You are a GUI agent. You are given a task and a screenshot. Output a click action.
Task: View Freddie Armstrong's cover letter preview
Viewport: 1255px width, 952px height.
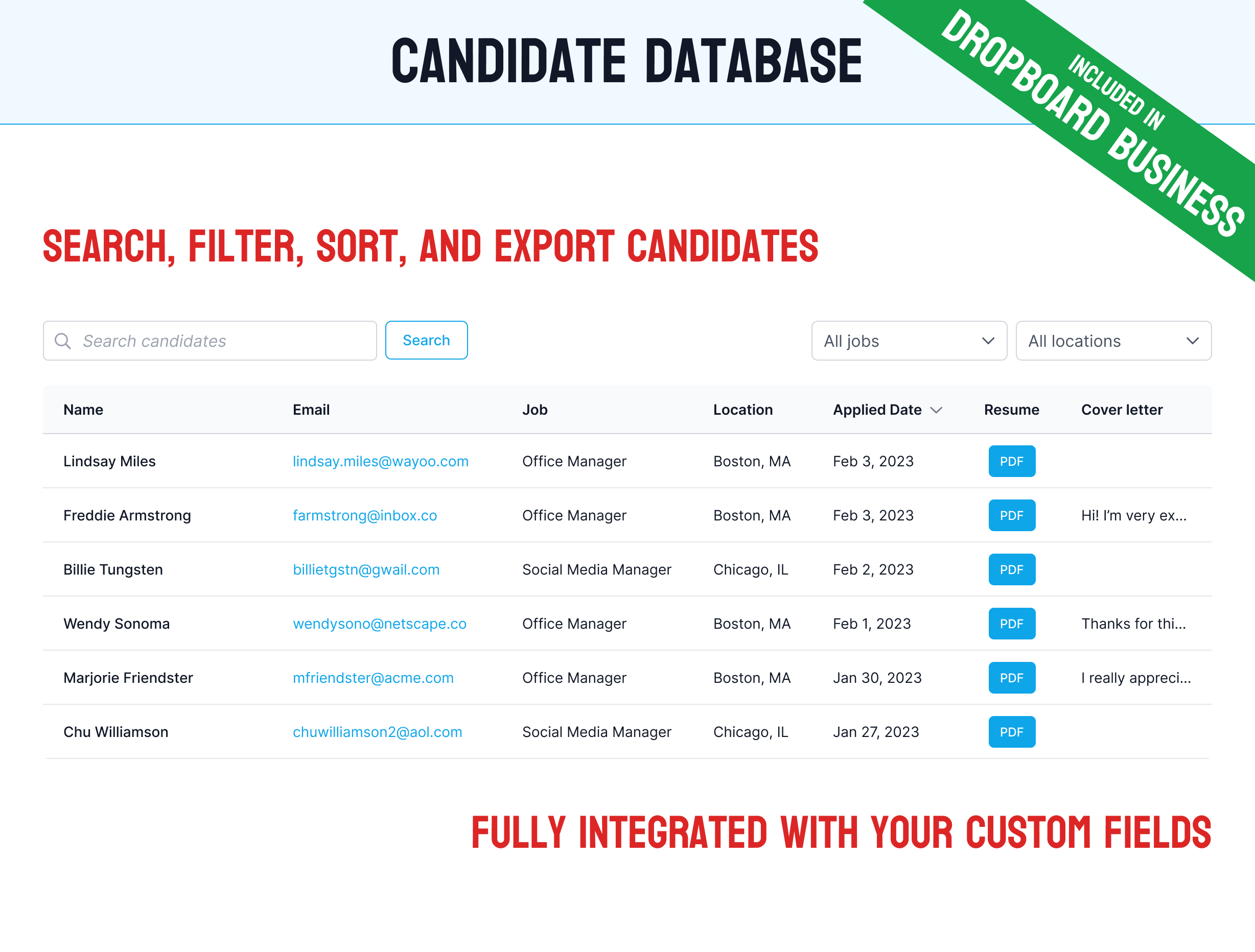click(1133, 515)
